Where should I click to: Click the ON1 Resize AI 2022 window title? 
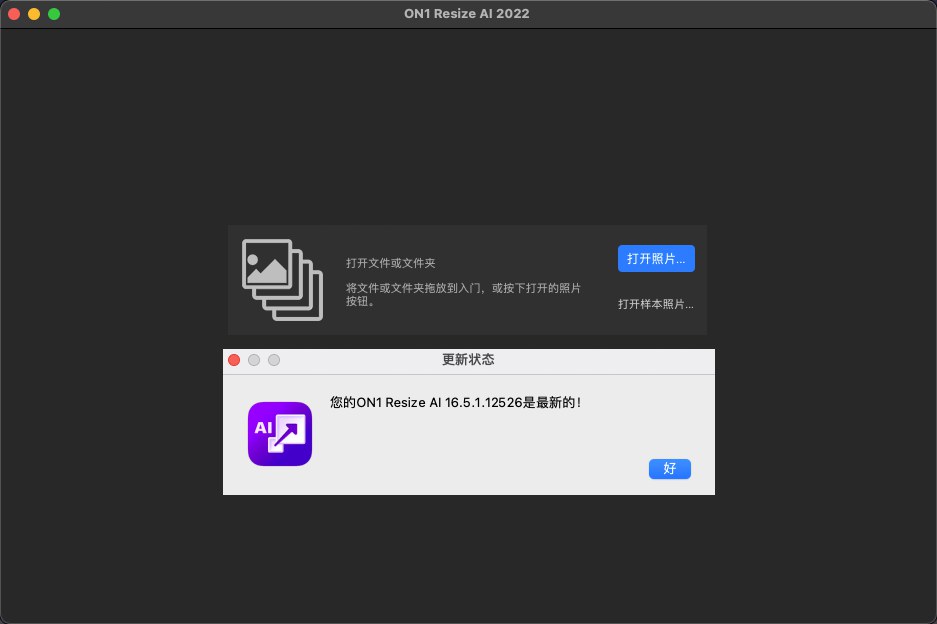tap(467, 14)
